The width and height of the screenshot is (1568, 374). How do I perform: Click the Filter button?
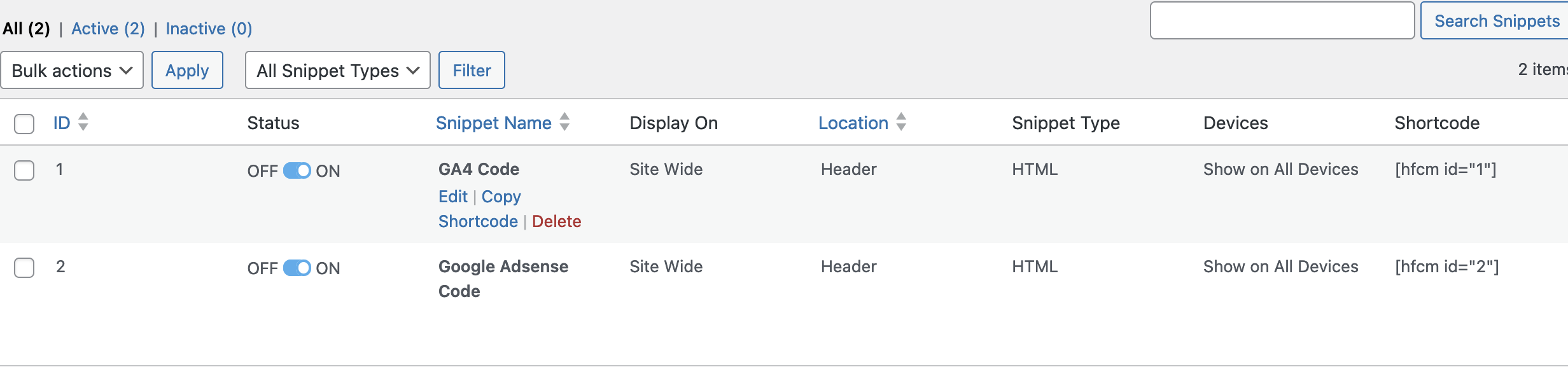pyautogui.click(x=472, y=70)
